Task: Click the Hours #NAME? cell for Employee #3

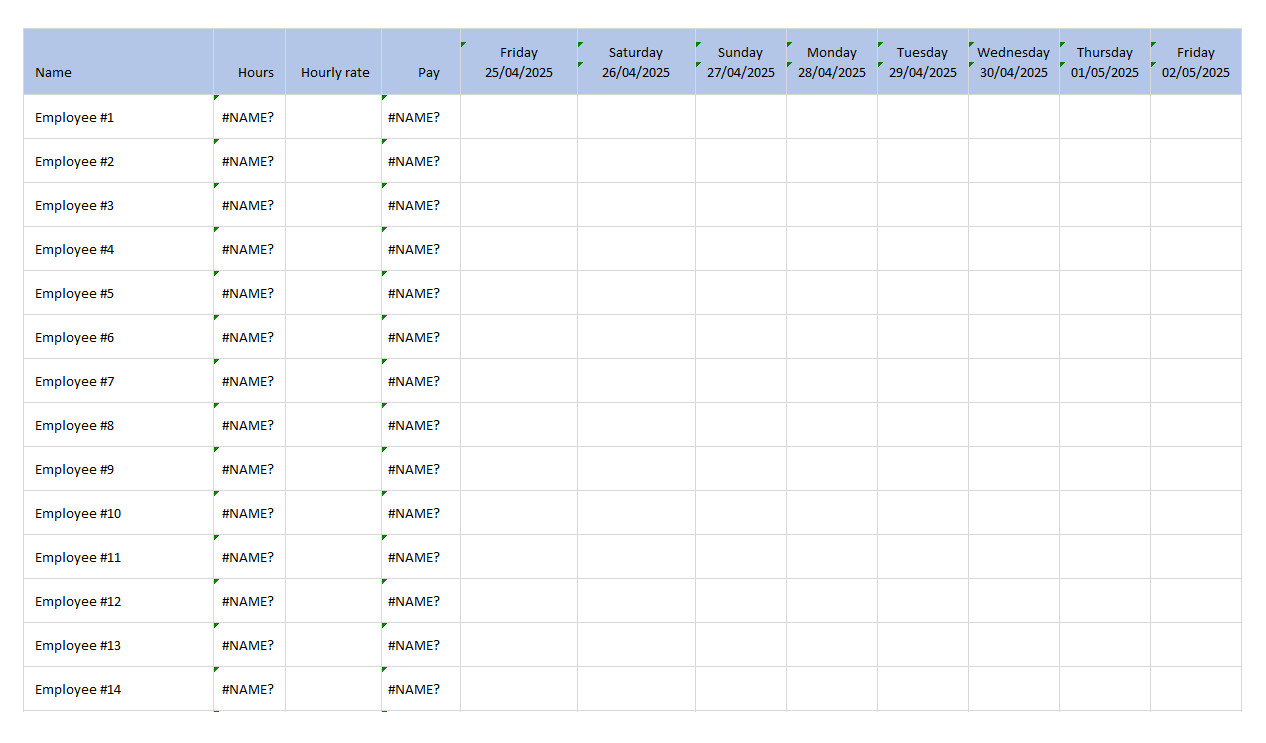Action: click(249, 205)
